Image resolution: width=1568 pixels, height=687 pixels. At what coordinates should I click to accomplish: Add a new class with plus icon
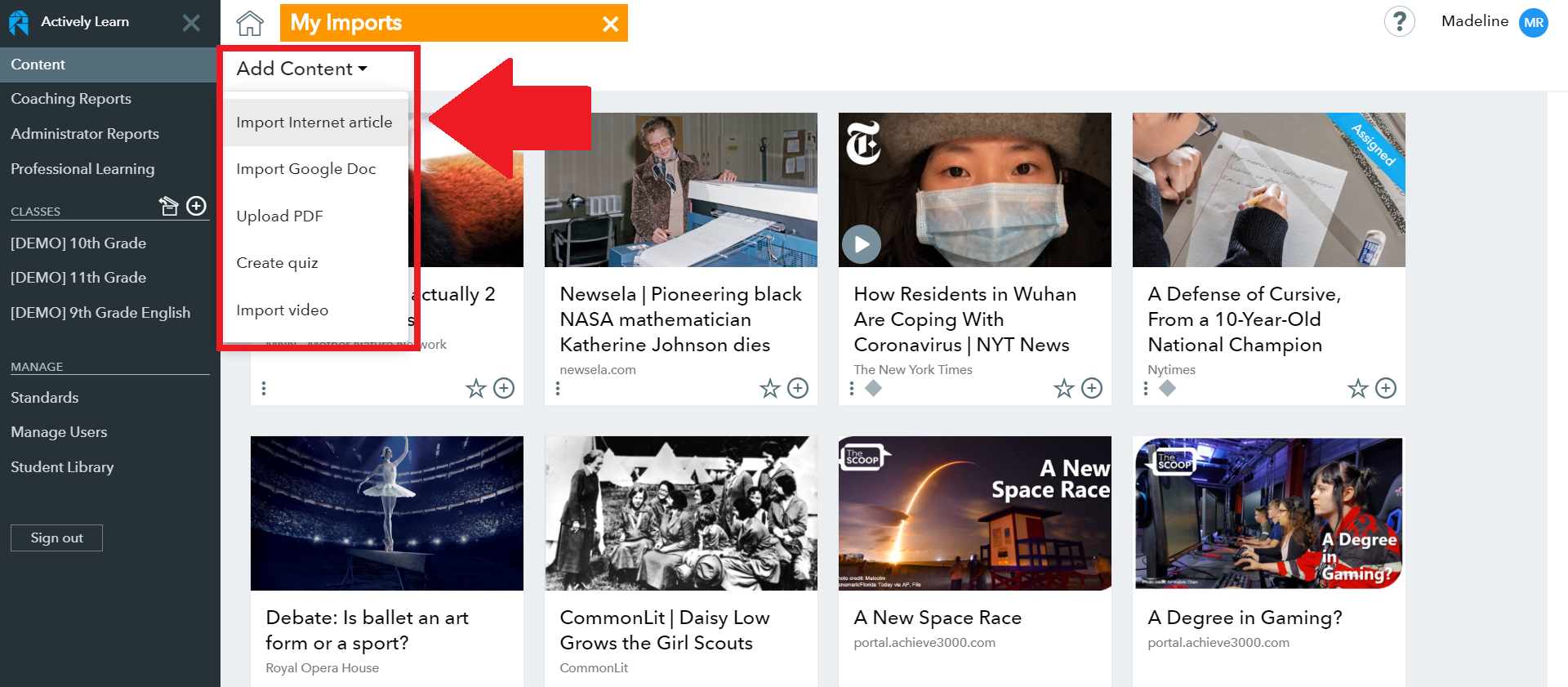pos(197,206)
